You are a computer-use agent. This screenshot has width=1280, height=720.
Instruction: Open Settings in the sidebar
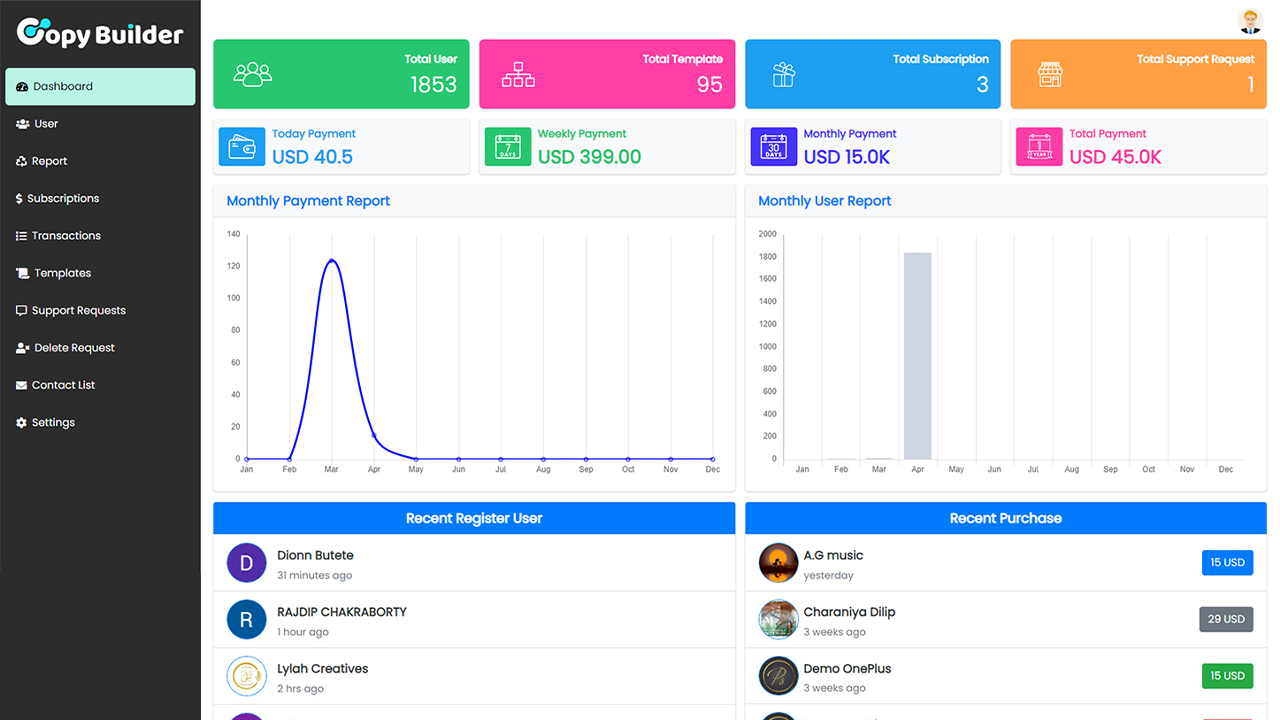point(53,423)
